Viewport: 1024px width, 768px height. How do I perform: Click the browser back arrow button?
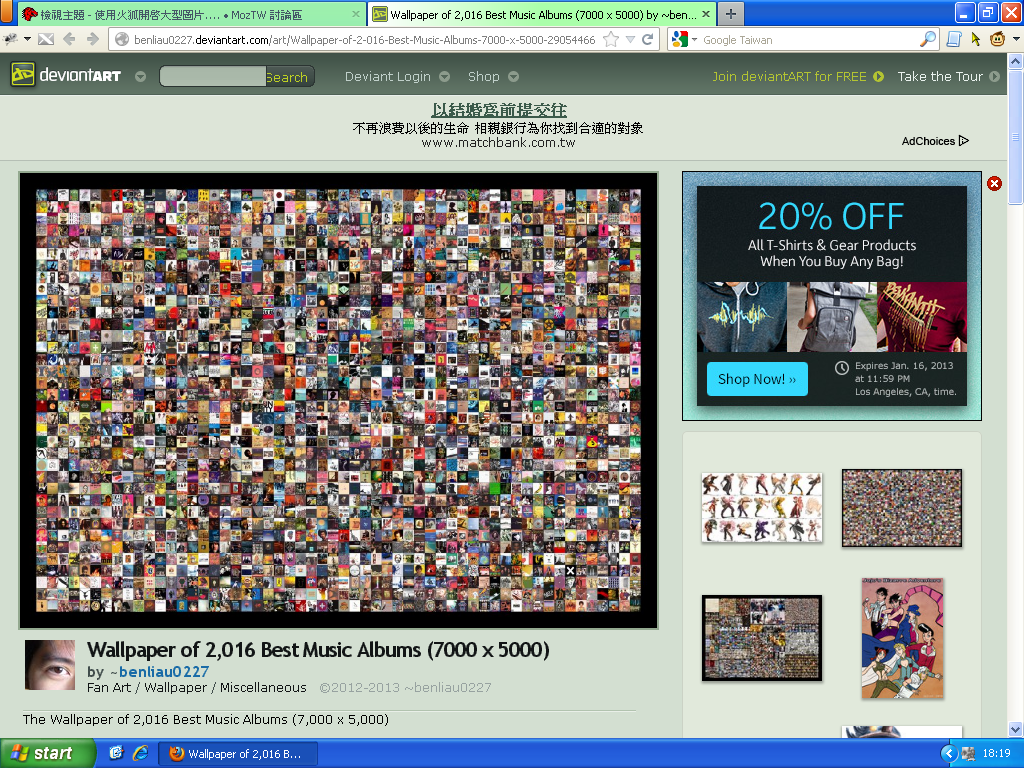pyautogui.click(x=69, y=39)
